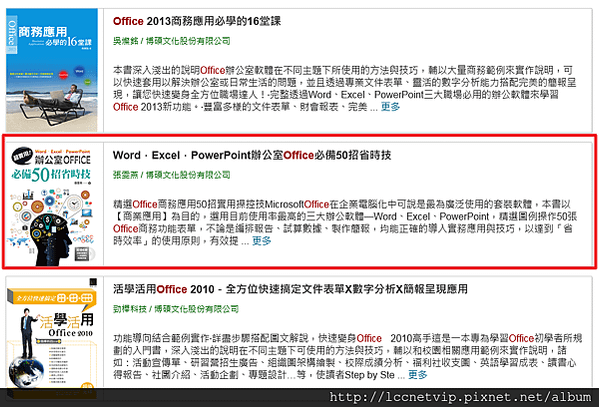Expand 更多 in the third book description
The height and width of the screenshot is (407, 599).
417,375
